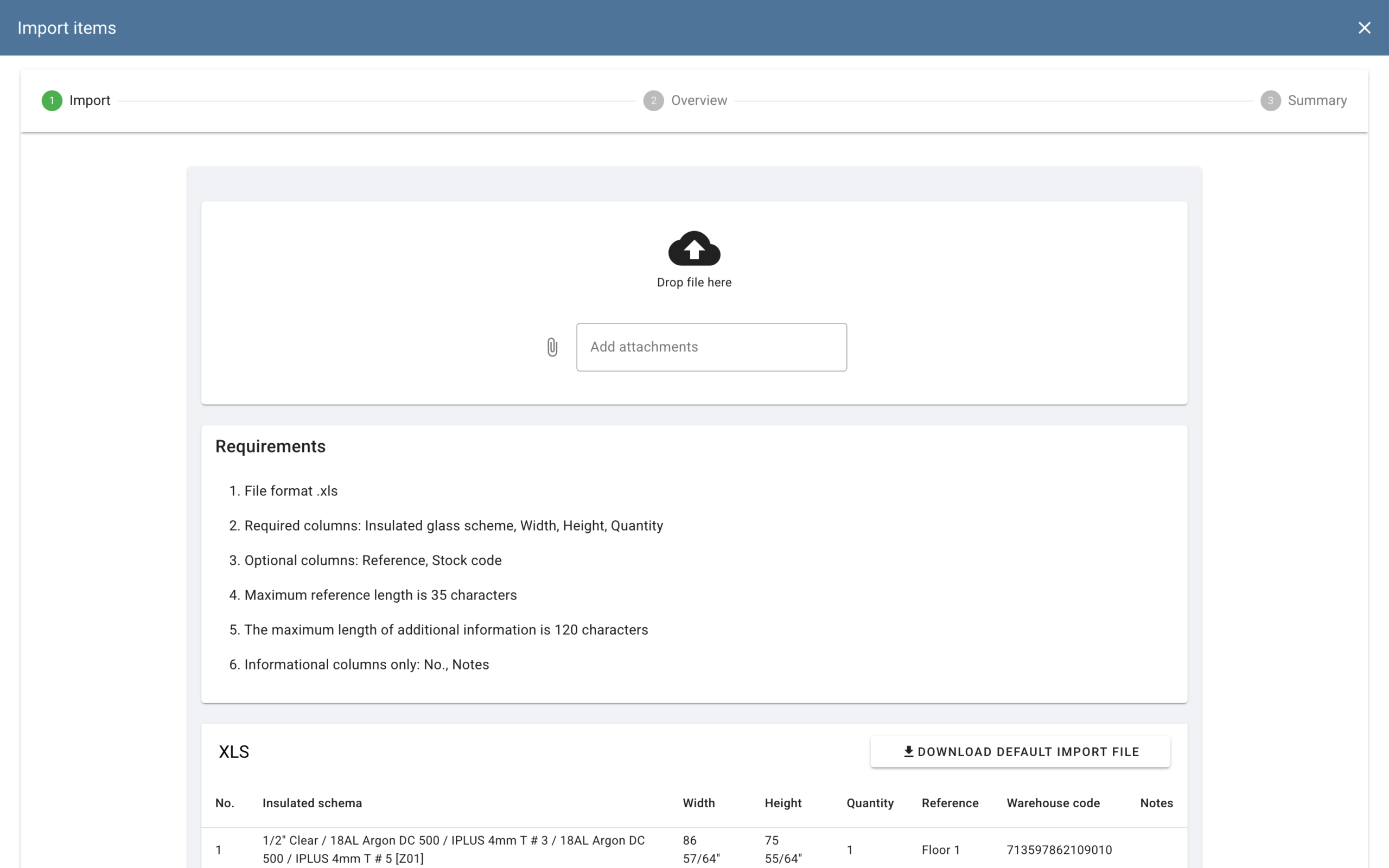Close the Import items dialog
The height and width of the screenshot is (868, 1389).
click(1363, 28)
